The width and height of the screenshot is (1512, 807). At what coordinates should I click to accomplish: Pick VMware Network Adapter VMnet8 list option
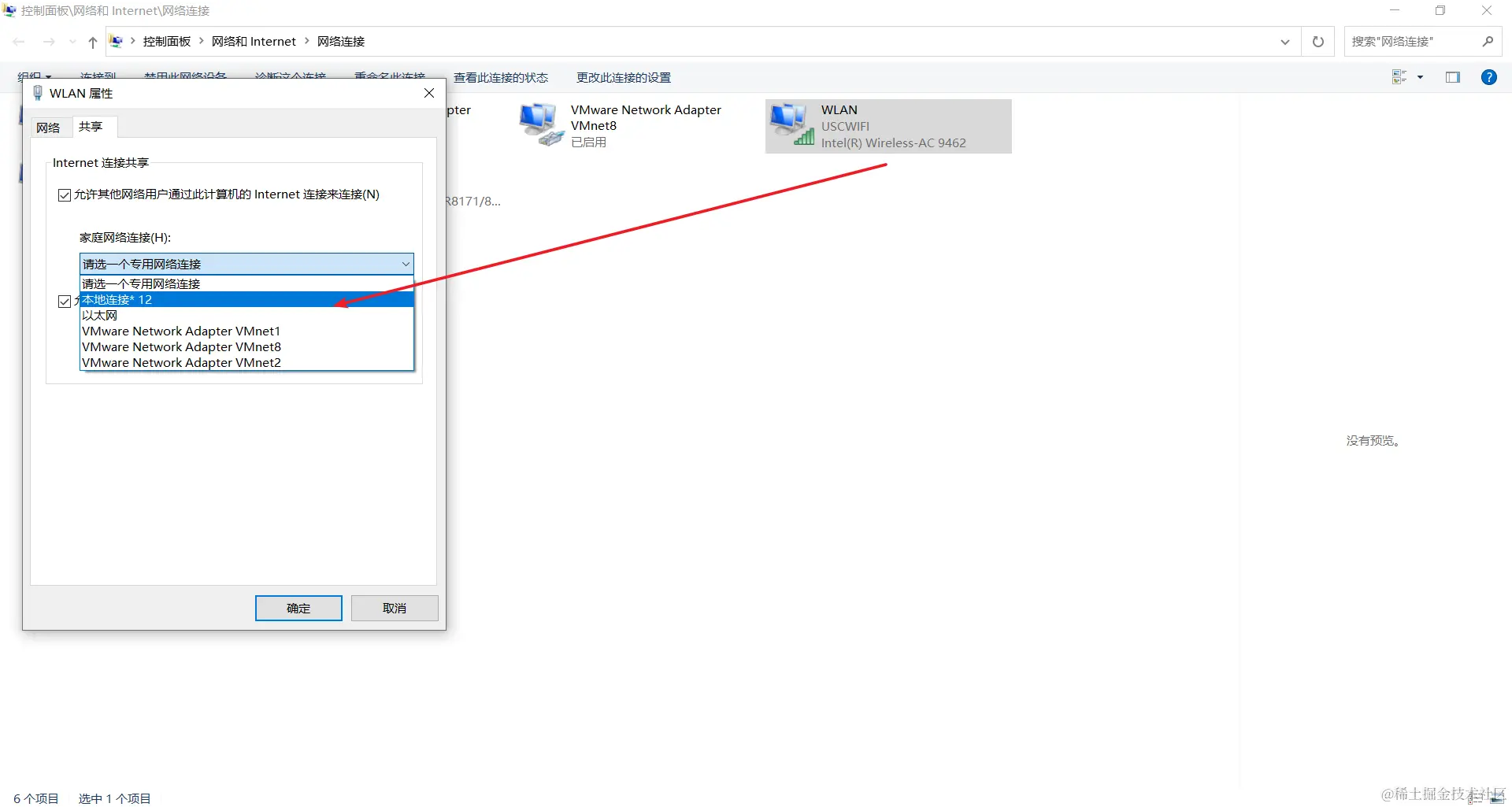[x=246, y=346]
